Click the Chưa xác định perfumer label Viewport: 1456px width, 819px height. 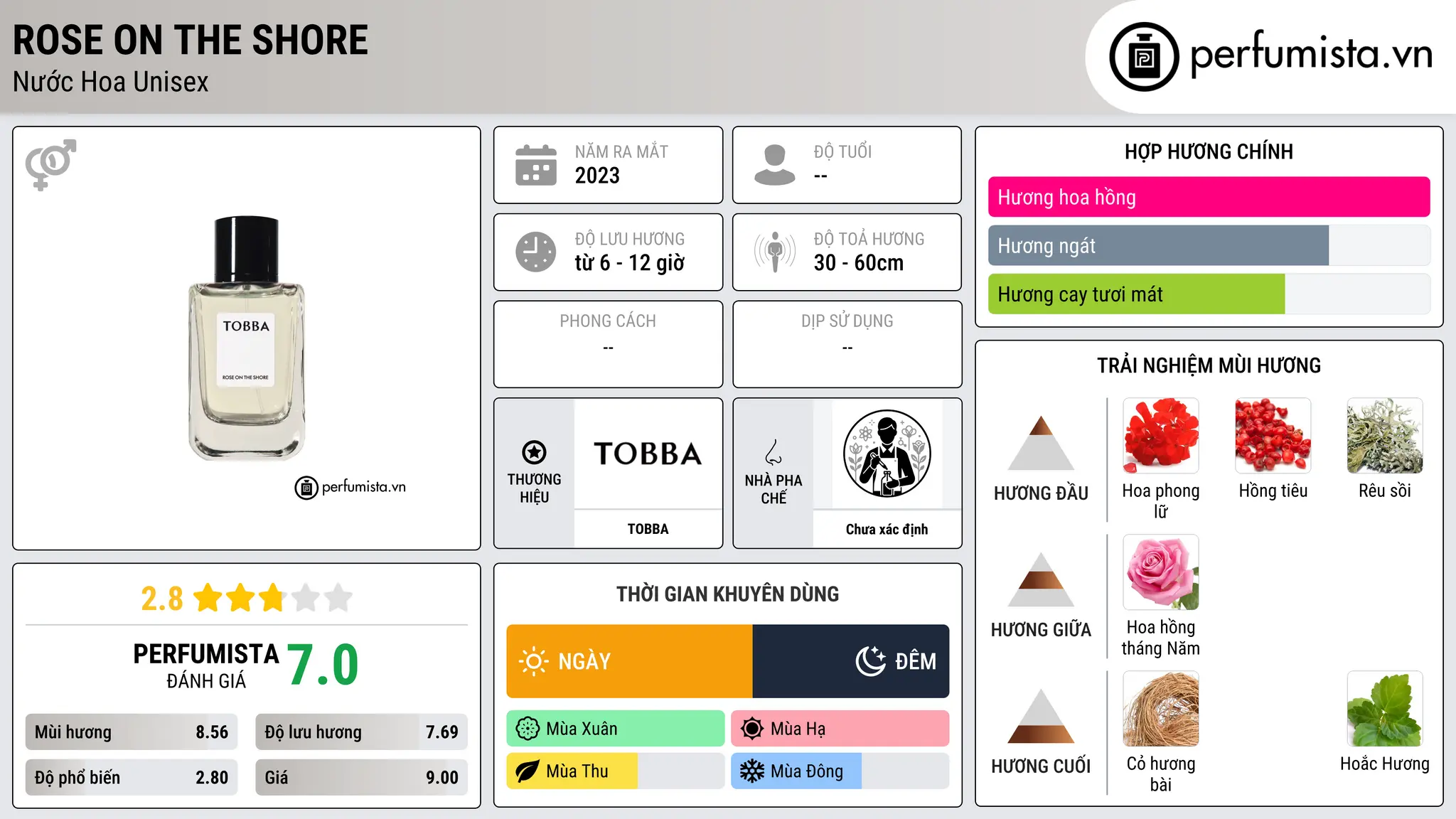pyautogui.click(x=887, y=529)
